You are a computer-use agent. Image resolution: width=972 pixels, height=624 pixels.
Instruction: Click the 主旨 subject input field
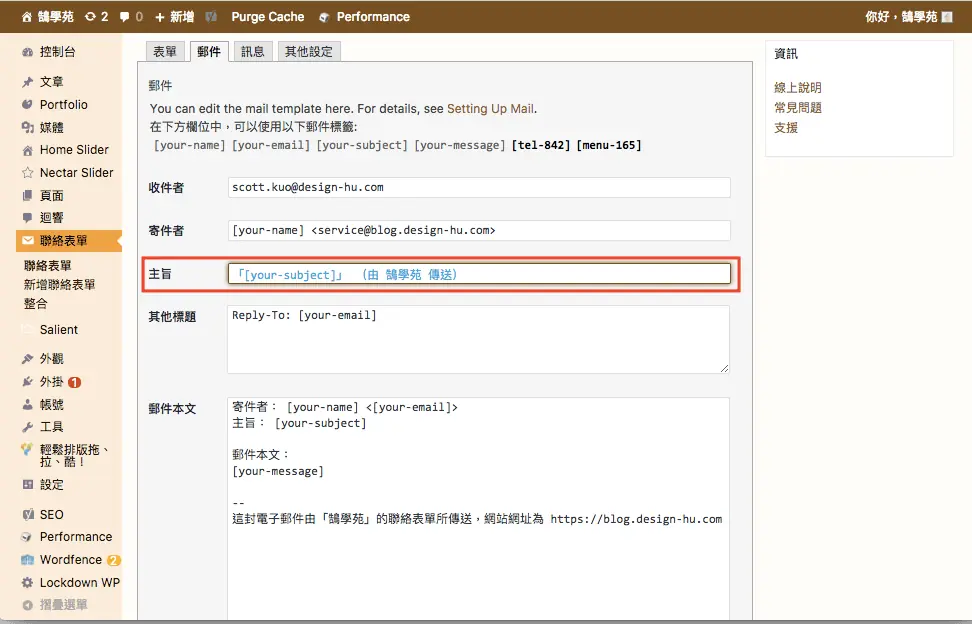click(479, 274)
